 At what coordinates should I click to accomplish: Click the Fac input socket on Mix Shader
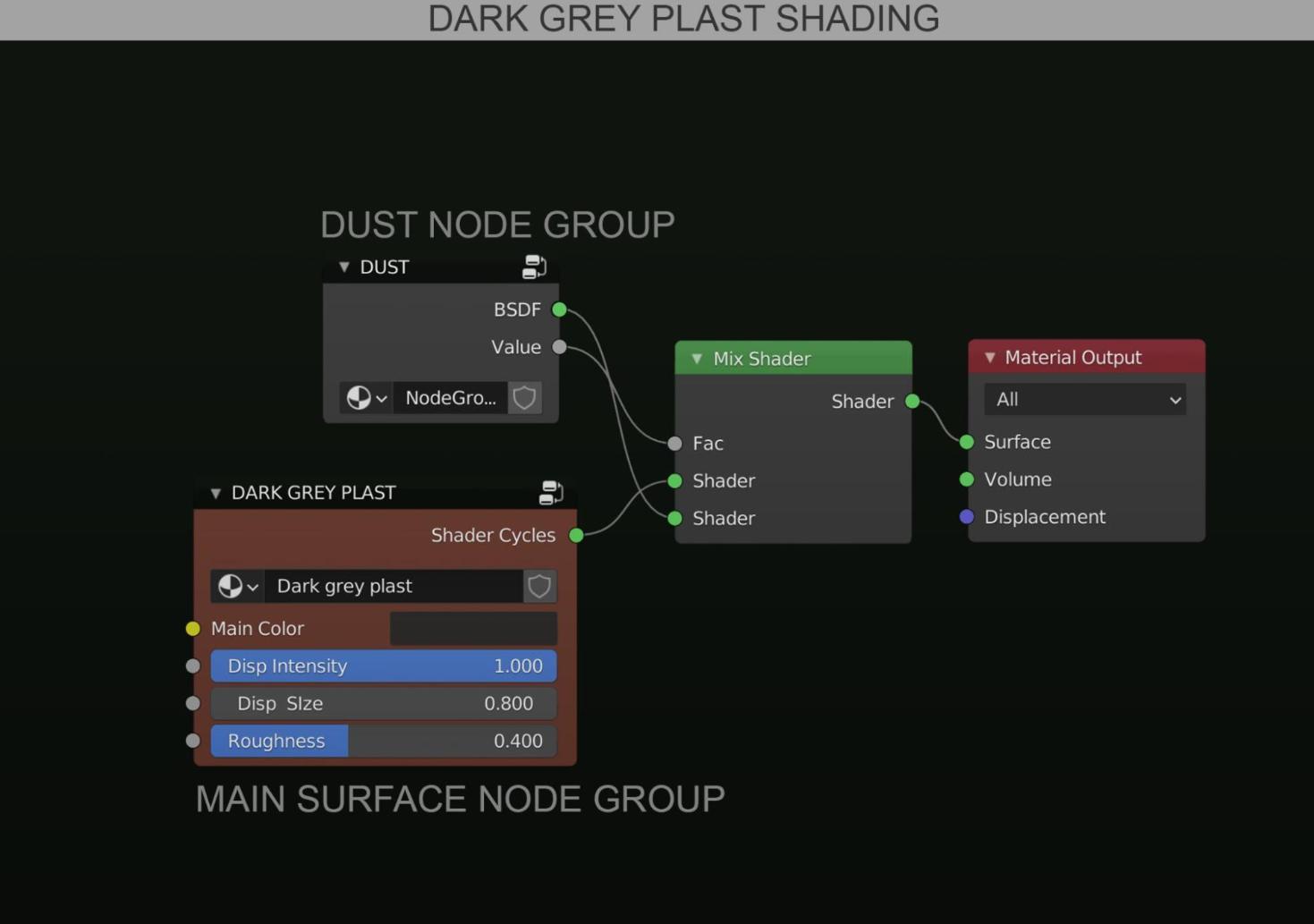(x=675, y=444)
